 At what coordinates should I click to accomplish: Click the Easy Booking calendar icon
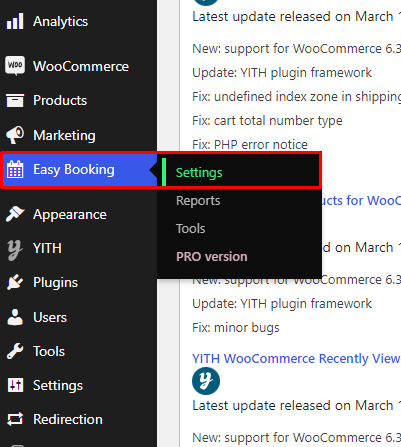pos(15,169)
